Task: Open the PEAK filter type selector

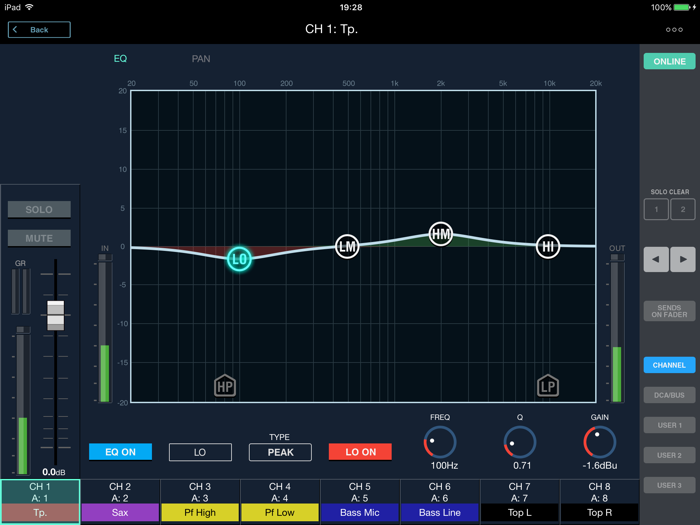Action: pos(280,452)
